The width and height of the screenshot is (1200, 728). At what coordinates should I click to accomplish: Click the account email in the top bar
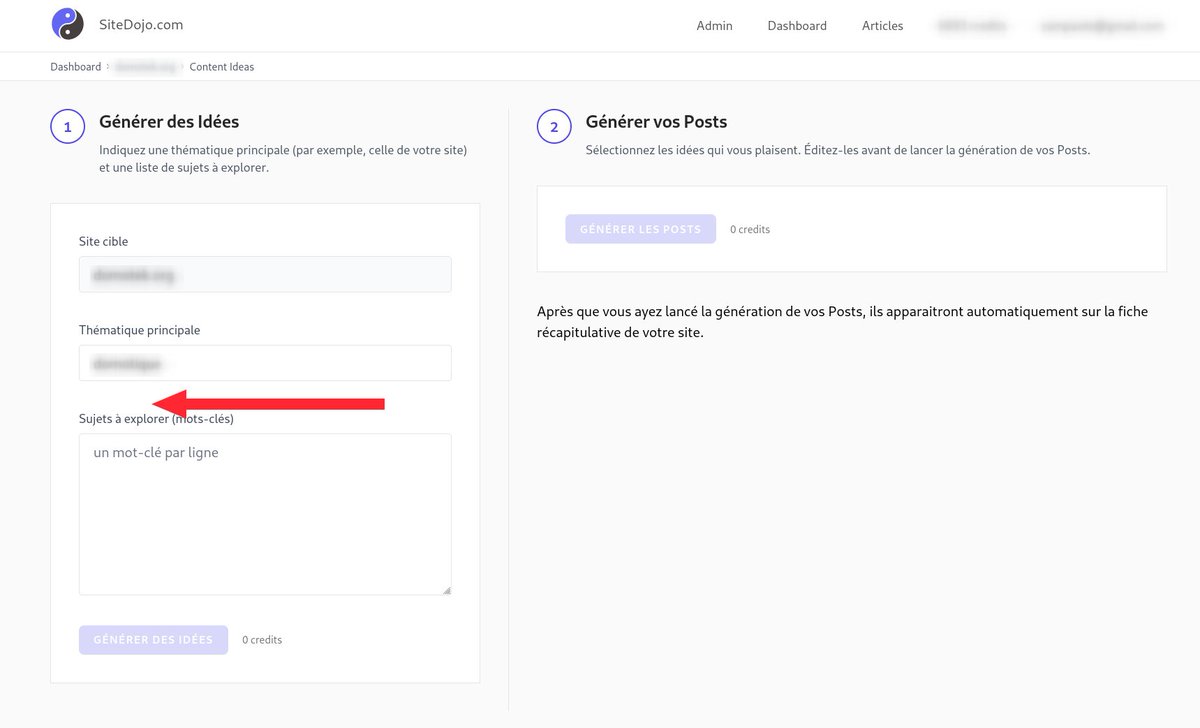point(1101,25)
